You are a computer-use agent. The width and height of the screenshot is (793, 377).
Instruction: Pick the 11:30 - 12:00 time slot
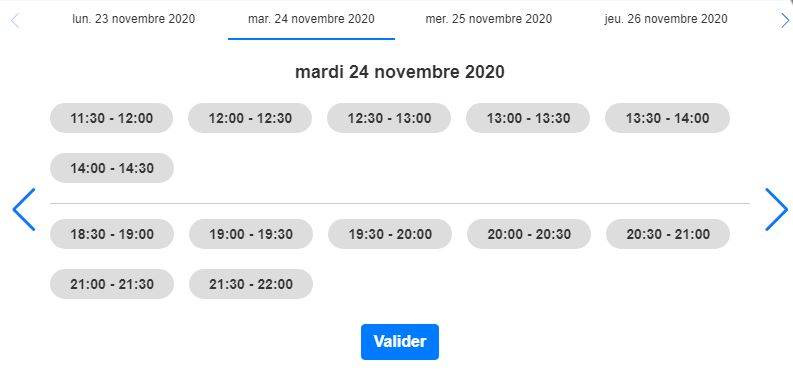point(111,118)
